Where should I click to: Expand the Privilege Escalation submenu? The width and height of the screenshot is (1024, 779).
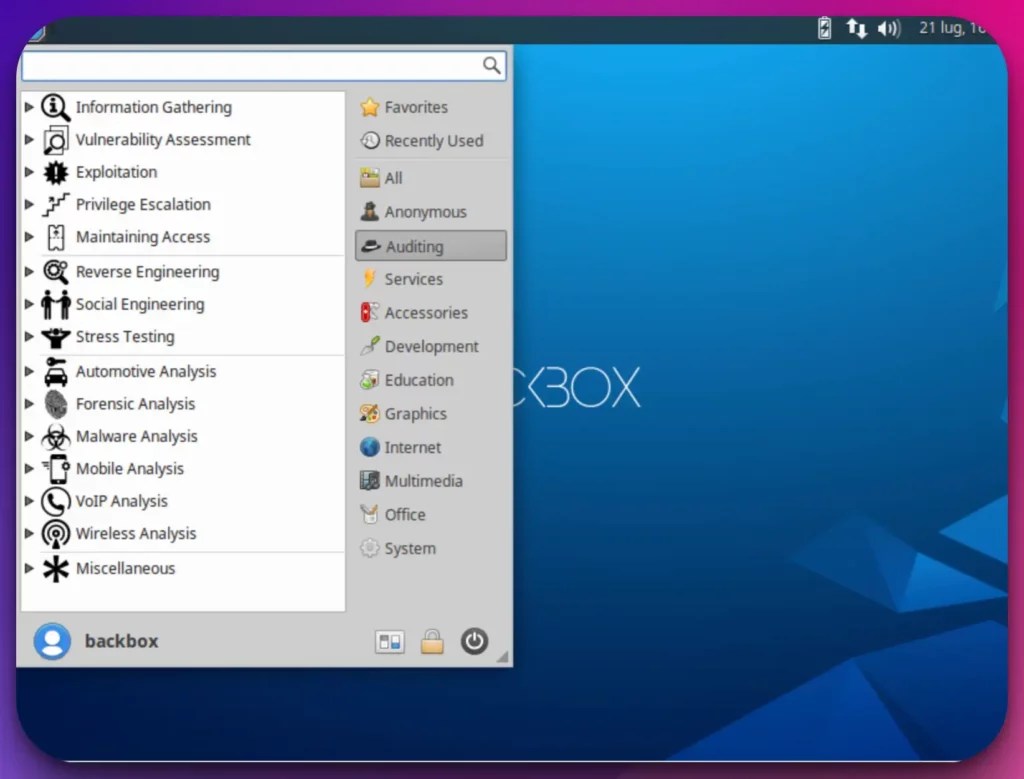coord(29,205)
